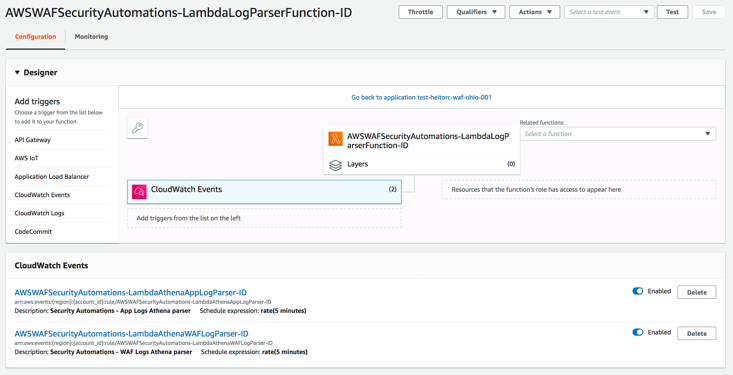The width and height of the screenshot is (733, 375).
Task: Disable the LambdaAthenaWAFLogParser-ID rule toggle
Action: [638, 332]
